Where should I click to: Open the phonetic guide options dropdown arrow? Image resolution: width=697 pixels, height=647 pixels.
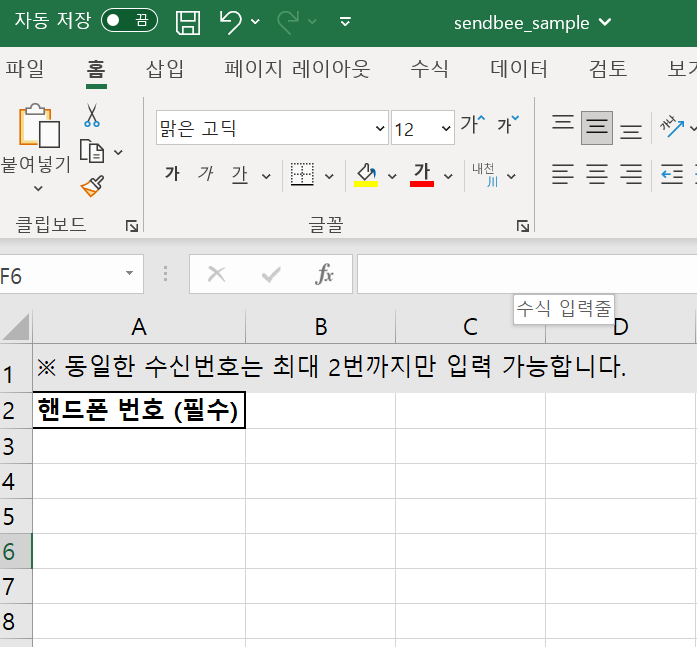pyautogui.click(x=512, y=176)
